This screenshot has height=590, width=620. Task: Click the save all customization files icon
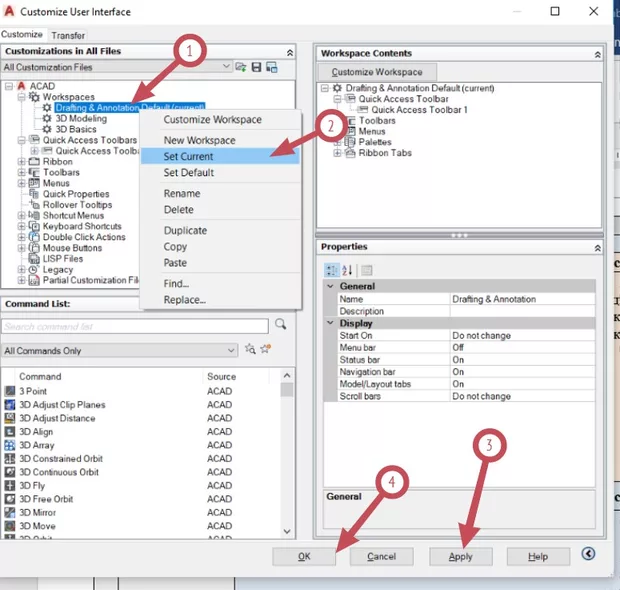coord(257,67)
